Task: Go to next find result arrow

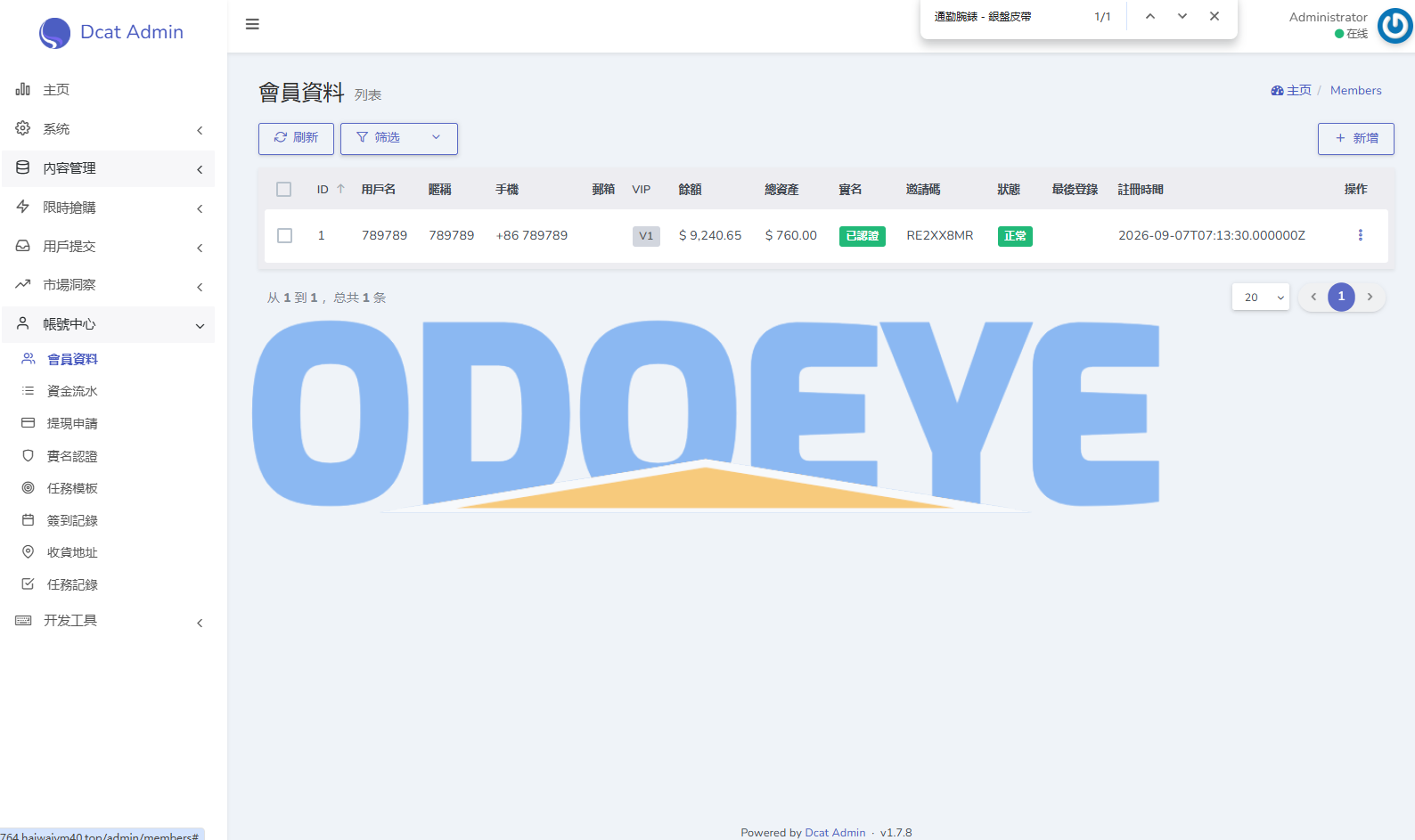Action: (1182, 16)
